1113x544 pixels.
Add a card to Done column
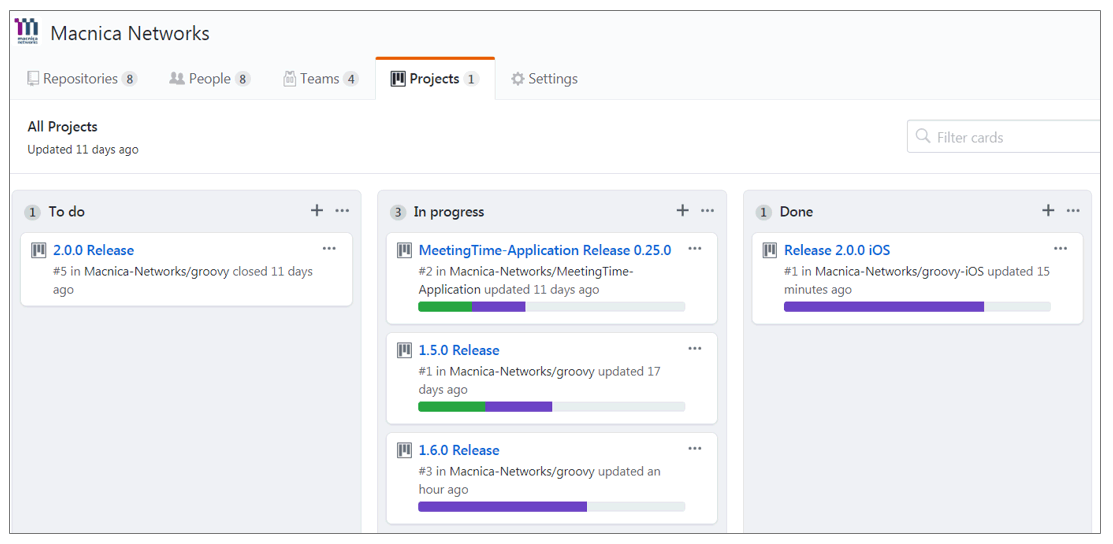coord(1048,210)
